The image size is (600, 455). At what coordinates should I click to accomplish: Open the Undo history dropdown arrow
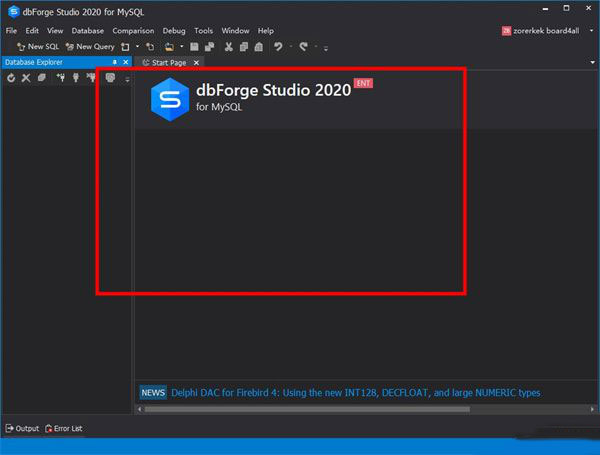click(x=291, y=47)
